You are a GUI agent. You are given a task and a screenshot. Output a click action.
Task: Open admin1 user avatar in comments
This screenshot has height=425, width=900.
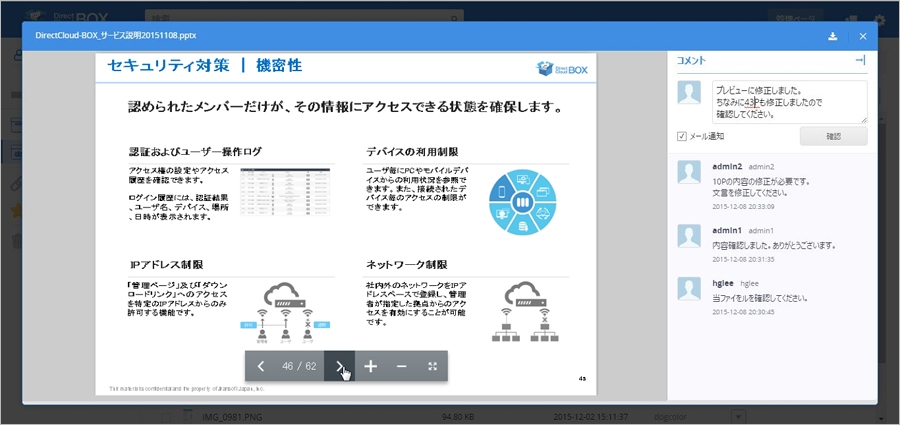click(689, 236)
